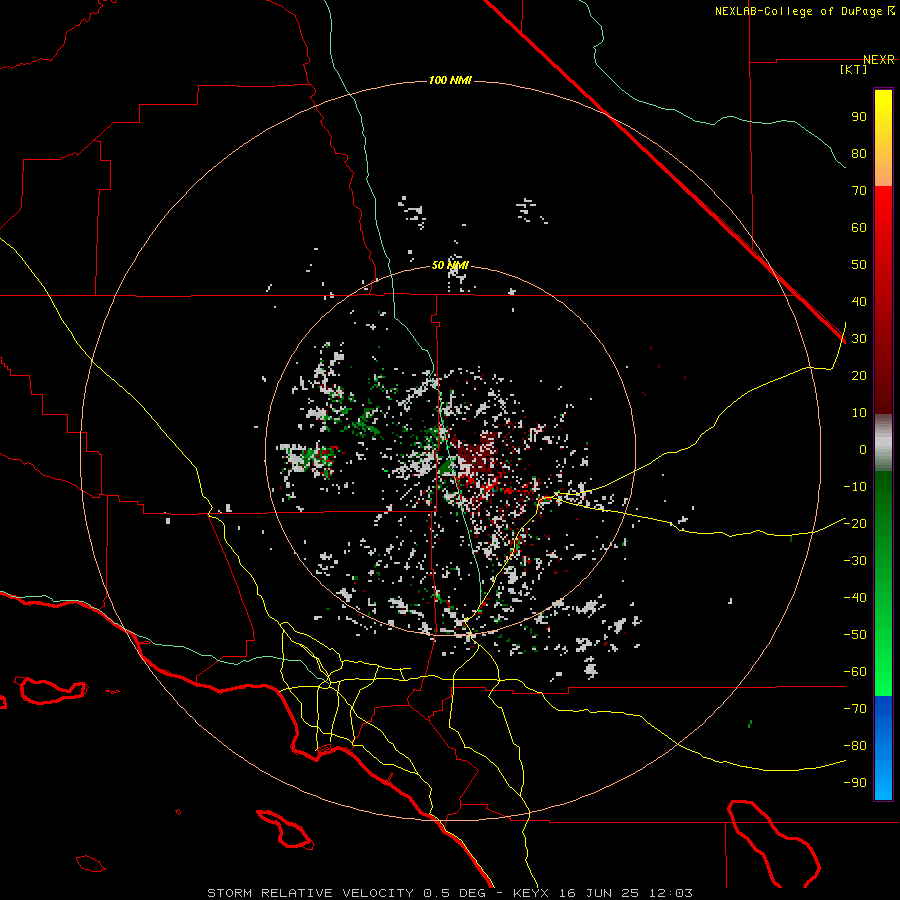
Task: Click the 90 value on the velocity scale
Action: pyautogui.click(x=859, y=117)
